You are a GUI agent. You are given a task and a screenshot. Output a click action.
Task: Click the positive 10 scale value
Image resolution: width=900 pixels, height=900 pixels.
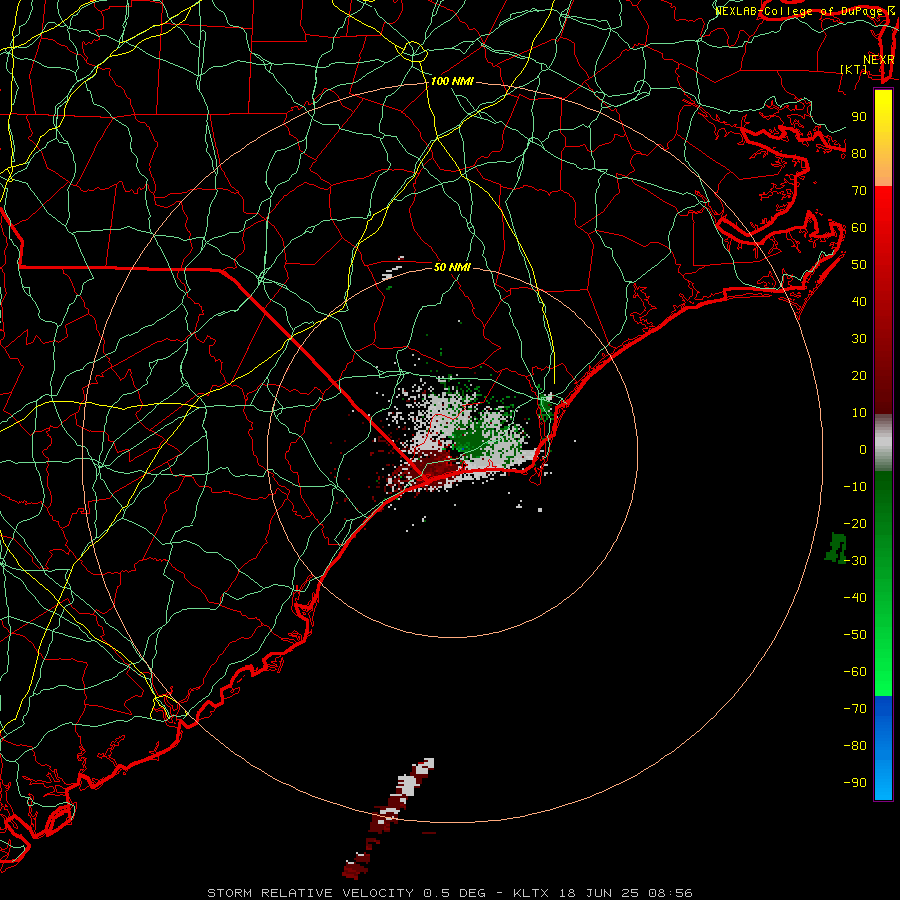[859, 413]
